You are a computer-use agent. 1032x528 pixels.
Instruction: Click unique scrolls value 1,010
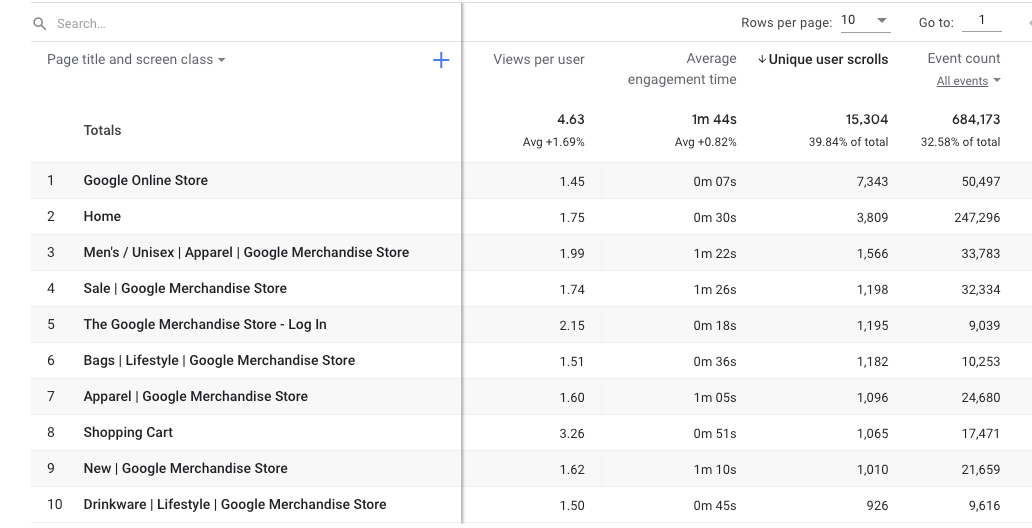point(872,470)
